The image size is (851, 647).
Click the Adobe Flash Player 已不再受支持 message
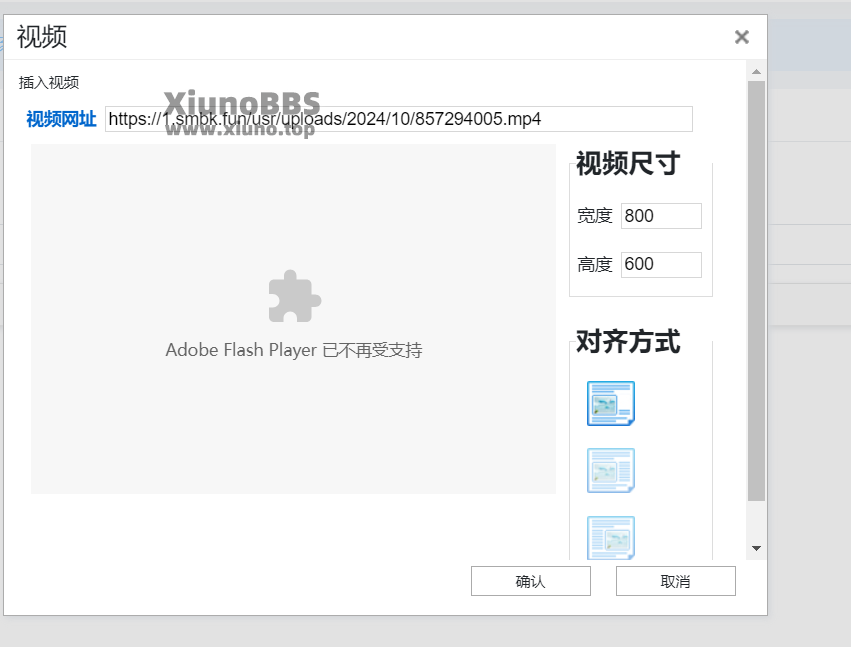(x=294, y=350)
